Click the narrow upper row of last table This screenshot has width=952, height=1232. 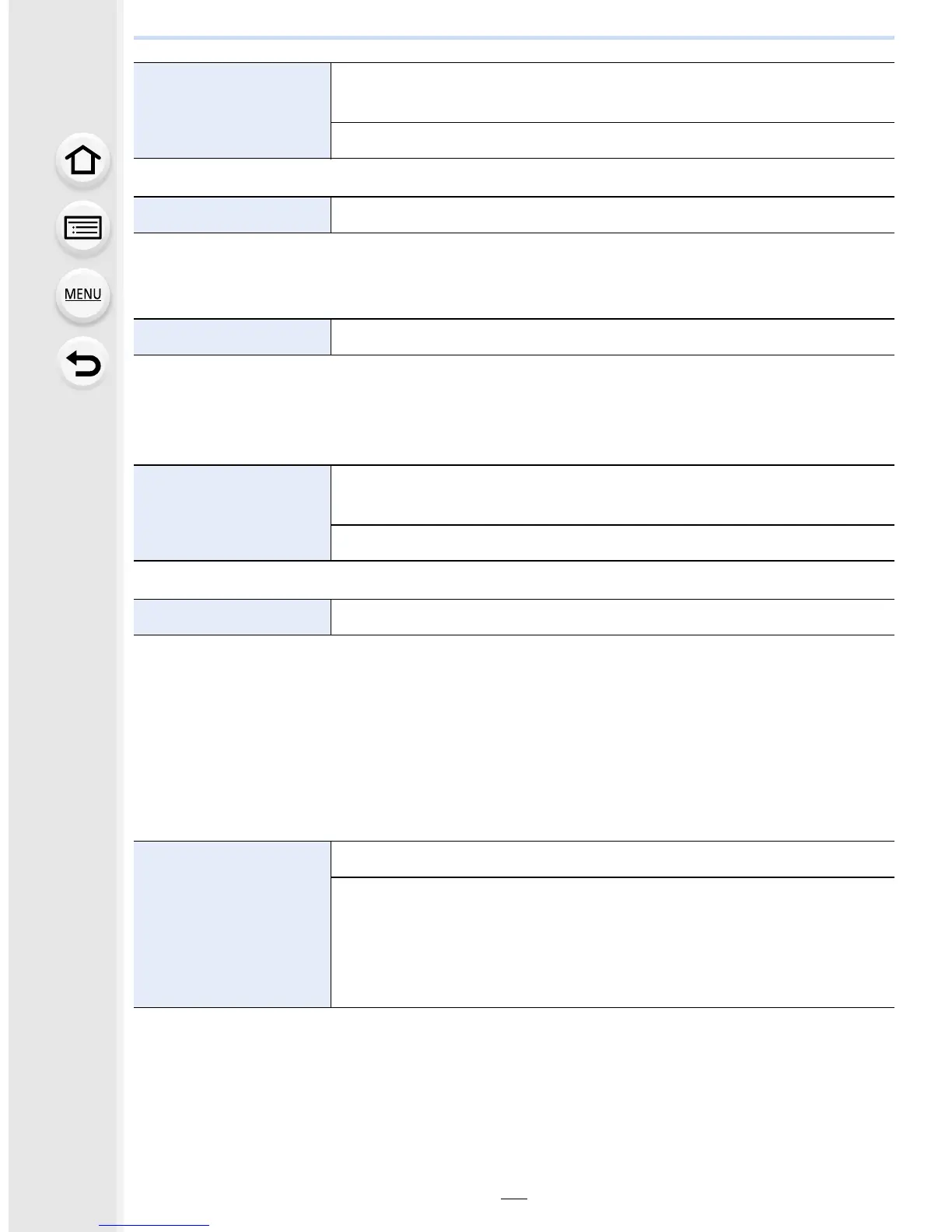click(613, 859)
